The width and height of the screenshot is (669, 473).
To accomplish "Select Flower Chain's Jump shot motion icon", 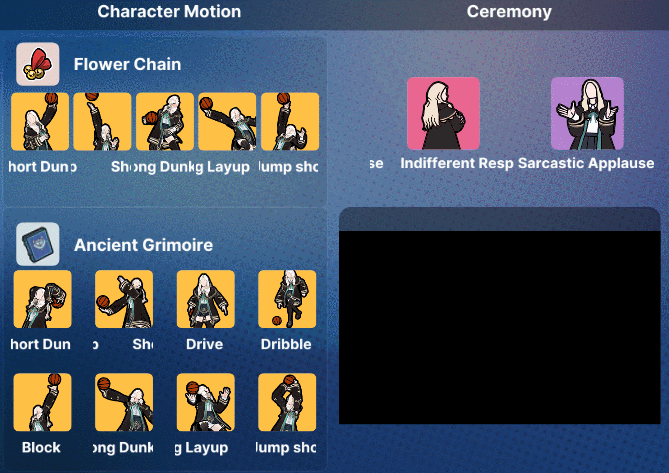I will coord(290,122).
